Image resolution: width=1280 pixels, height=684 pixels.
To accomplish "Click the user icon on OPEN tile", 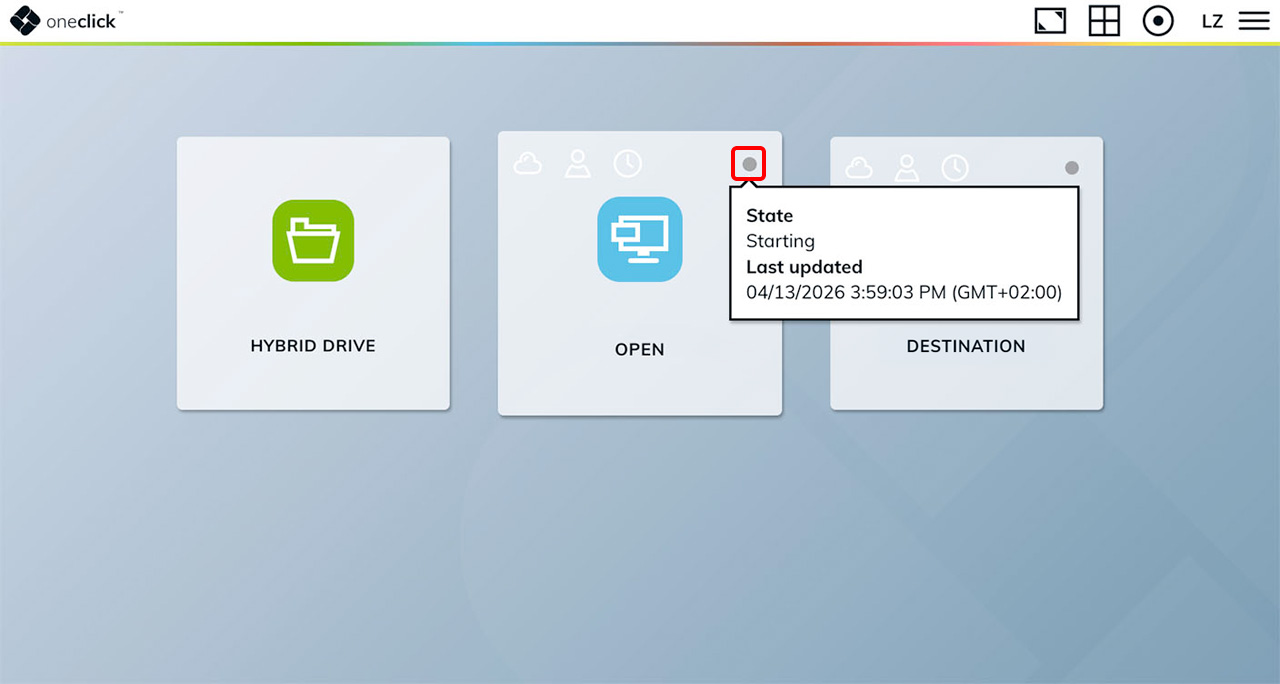I will click(x=577, y=164).
